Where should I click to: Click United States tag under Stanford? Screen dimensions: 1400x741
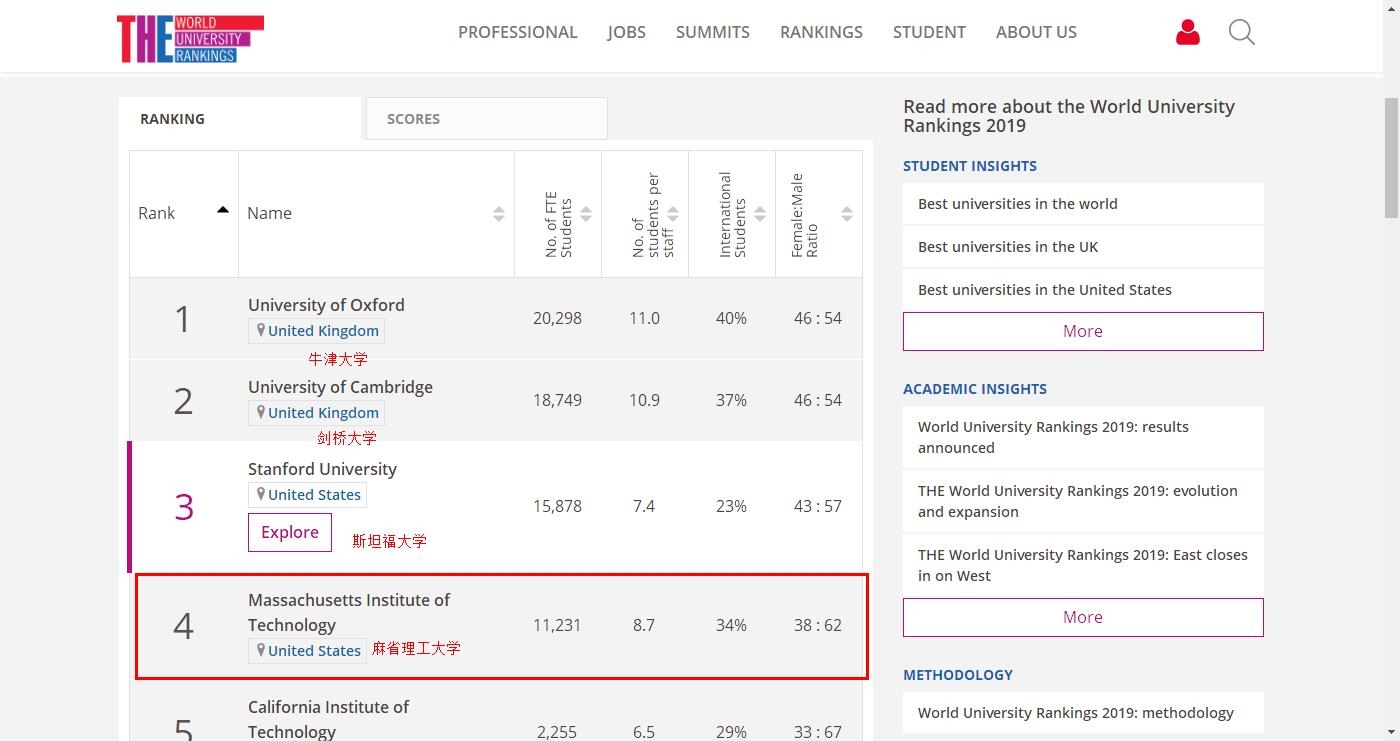pos(307,495)
